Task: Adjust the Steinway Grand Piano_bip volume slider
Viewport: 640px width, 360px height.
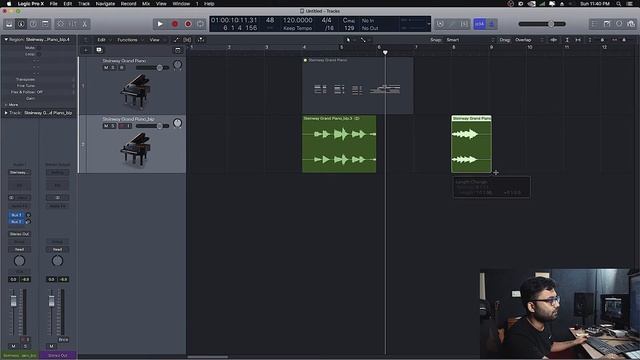Action: [x=152, y=126]
